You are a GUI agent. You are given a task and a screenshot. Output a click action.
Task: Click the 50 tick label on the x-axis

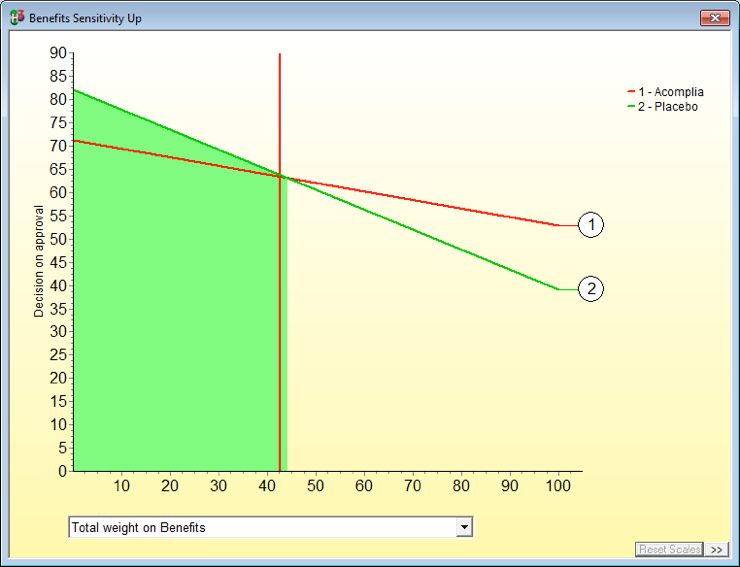316,486
